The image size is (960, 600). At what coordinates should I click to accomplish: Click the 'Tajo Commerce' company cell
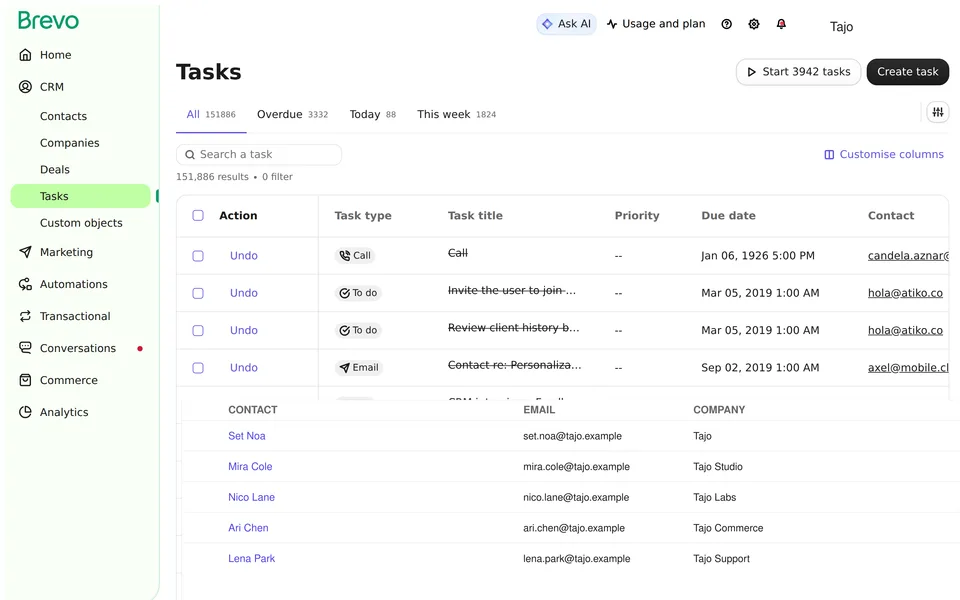click(728, 528)
